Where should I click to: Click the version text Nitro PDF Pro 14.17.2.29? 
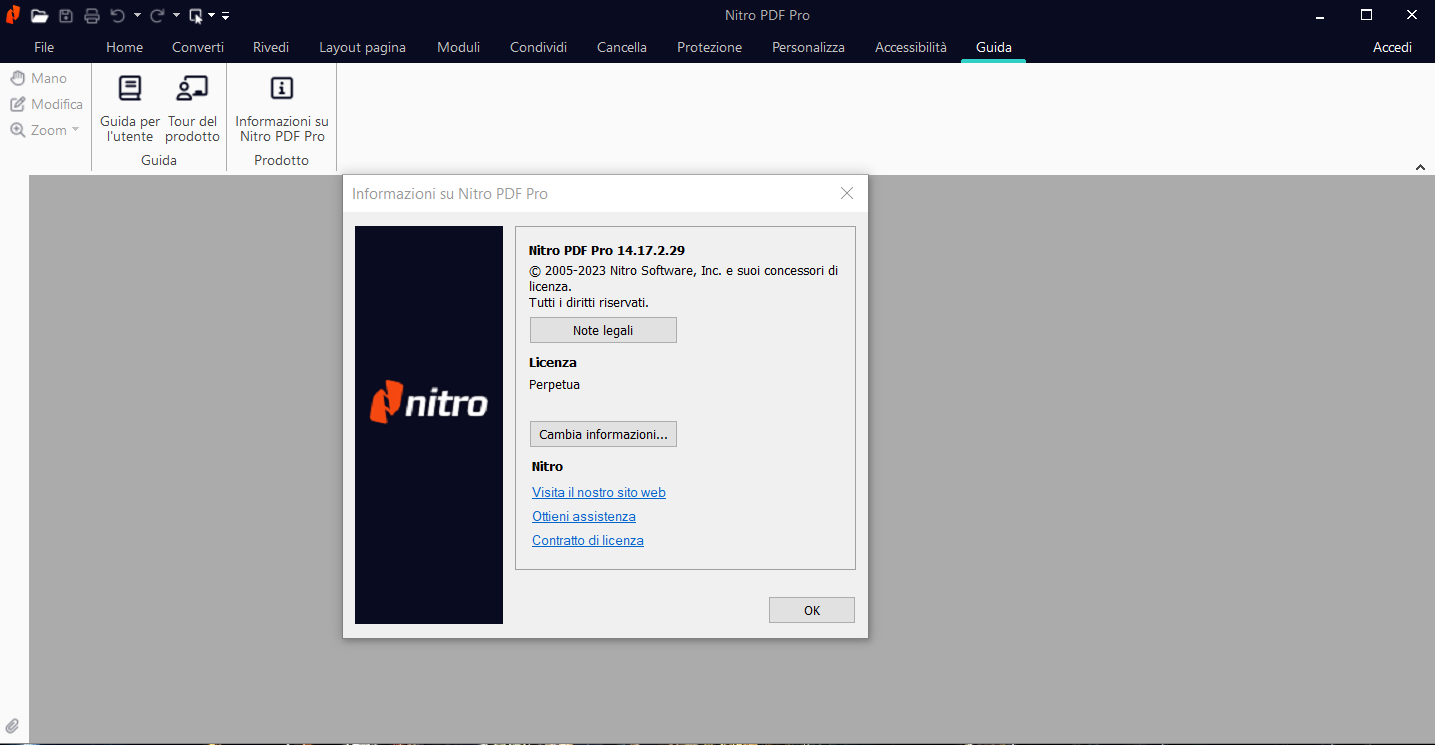[607, 251]
